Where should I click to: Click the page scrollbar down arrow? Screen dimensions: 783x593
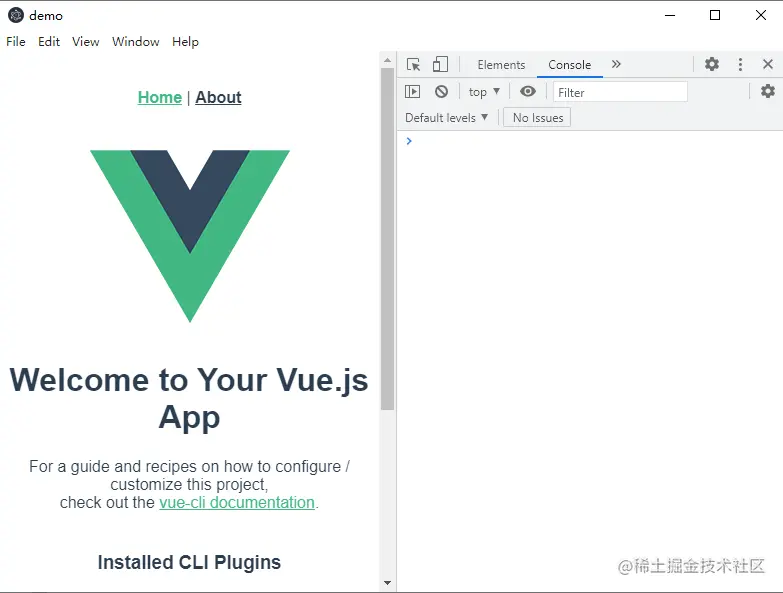coord(387,583)
